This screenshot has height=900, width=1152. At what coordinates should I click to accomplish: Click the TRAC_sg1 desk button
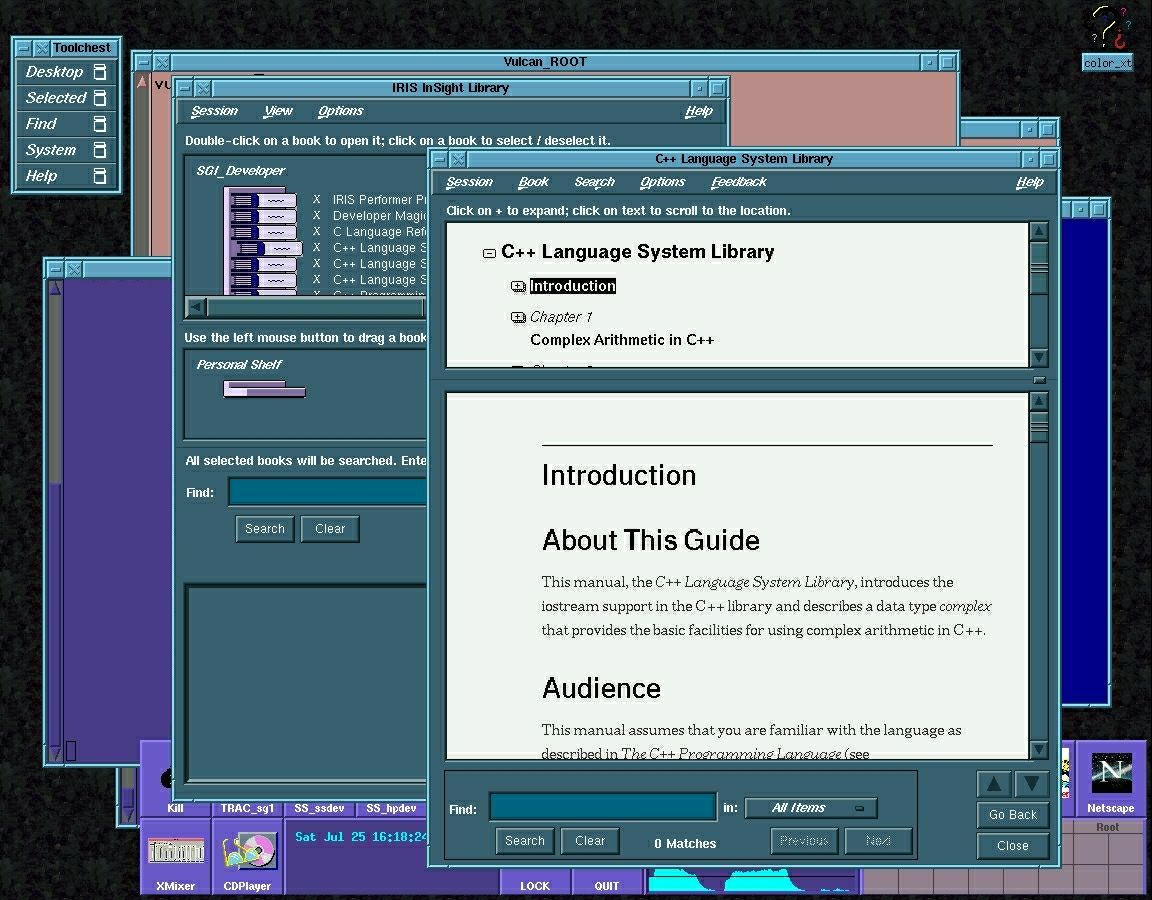coord(248,808)
